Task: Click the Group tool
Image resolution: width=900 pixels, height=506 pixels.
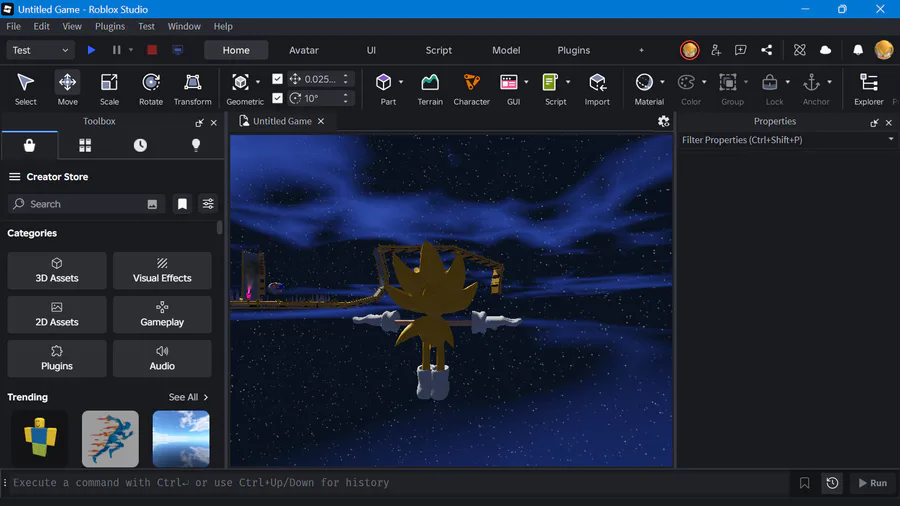Action: (x=728, y=83)
